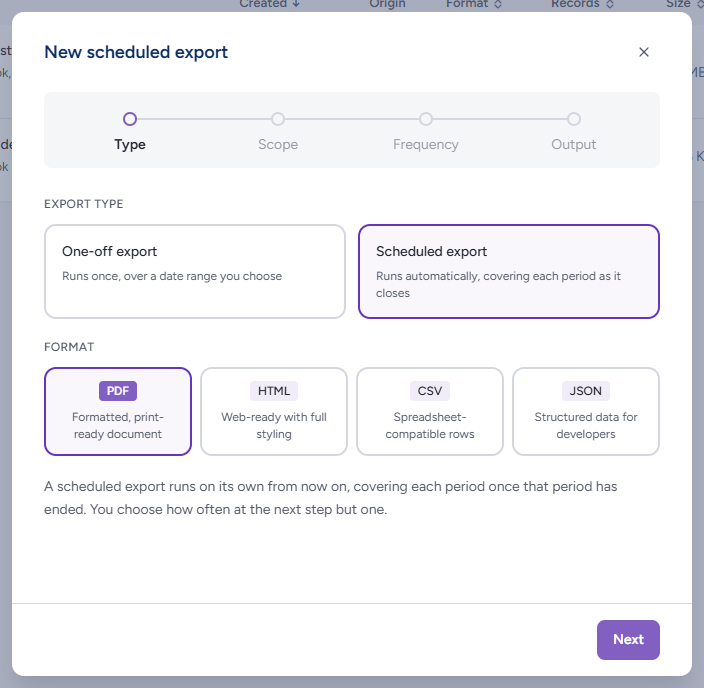
Task: Click 'Spreadsheet-compatible rows' text
Action: click(x=430, y=425)
